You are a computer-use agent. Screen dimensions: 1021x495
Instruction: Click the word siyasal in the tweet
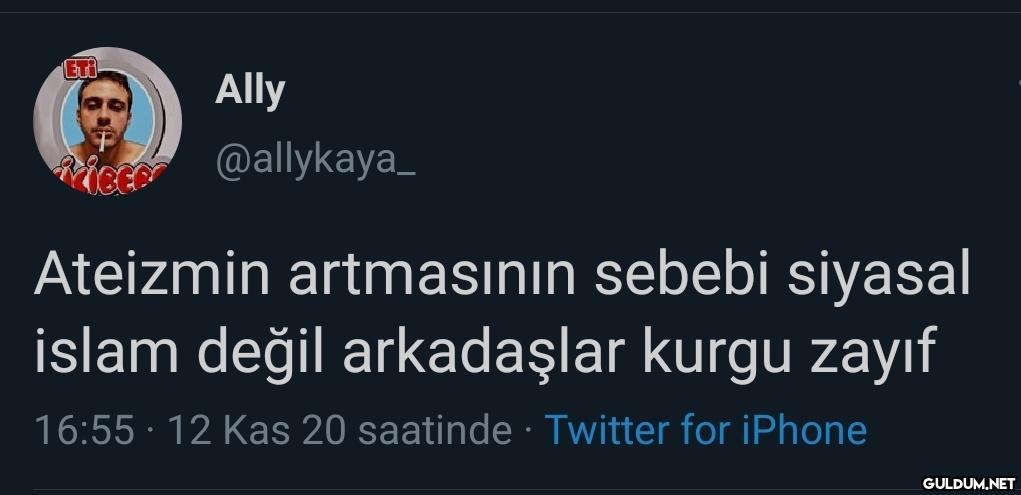[x=879, y=275]
